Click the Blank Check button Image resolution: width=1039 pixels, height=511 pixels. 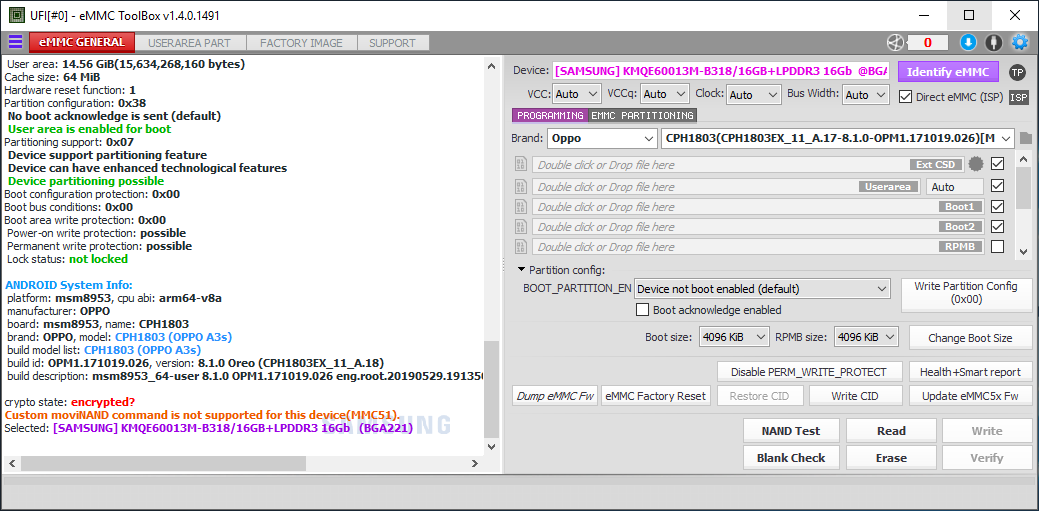tap(791, 458)
